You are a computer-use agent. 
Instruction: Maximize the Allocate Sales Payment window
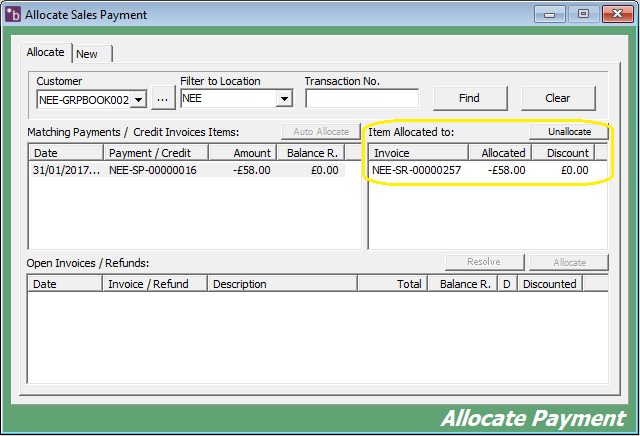[584, 14]
